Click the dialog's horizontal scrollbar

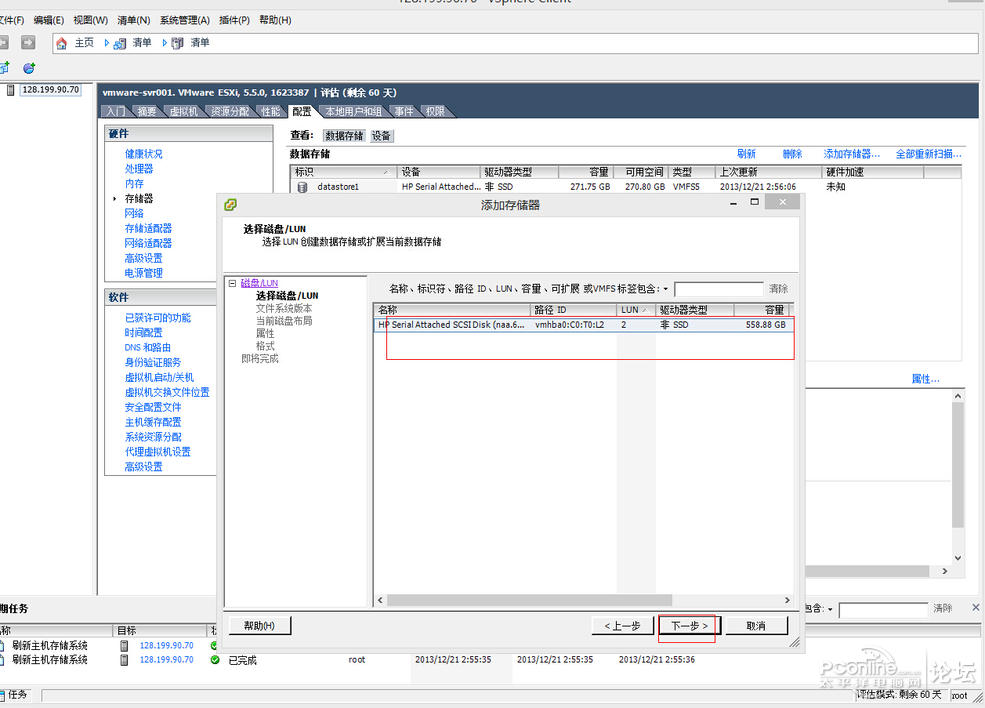point(530,600)
